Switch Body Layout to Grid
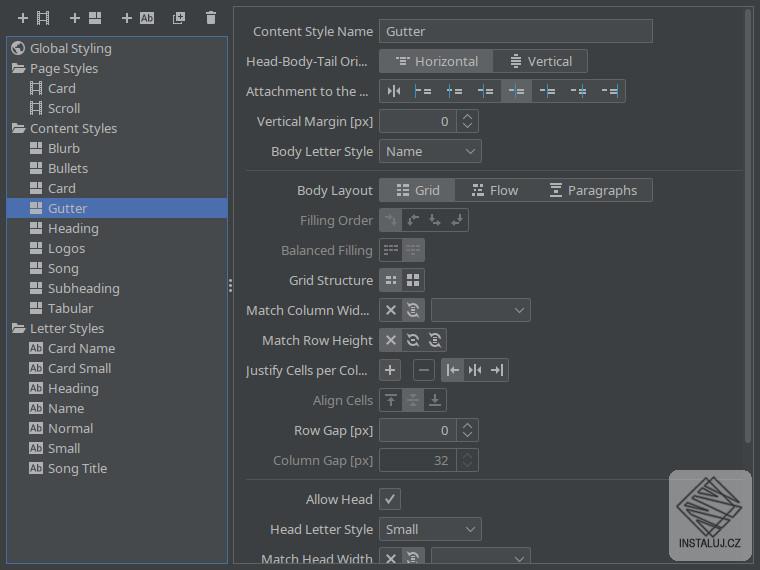The width and height of the screenshot is (760, 570). [x=417, y=190]
